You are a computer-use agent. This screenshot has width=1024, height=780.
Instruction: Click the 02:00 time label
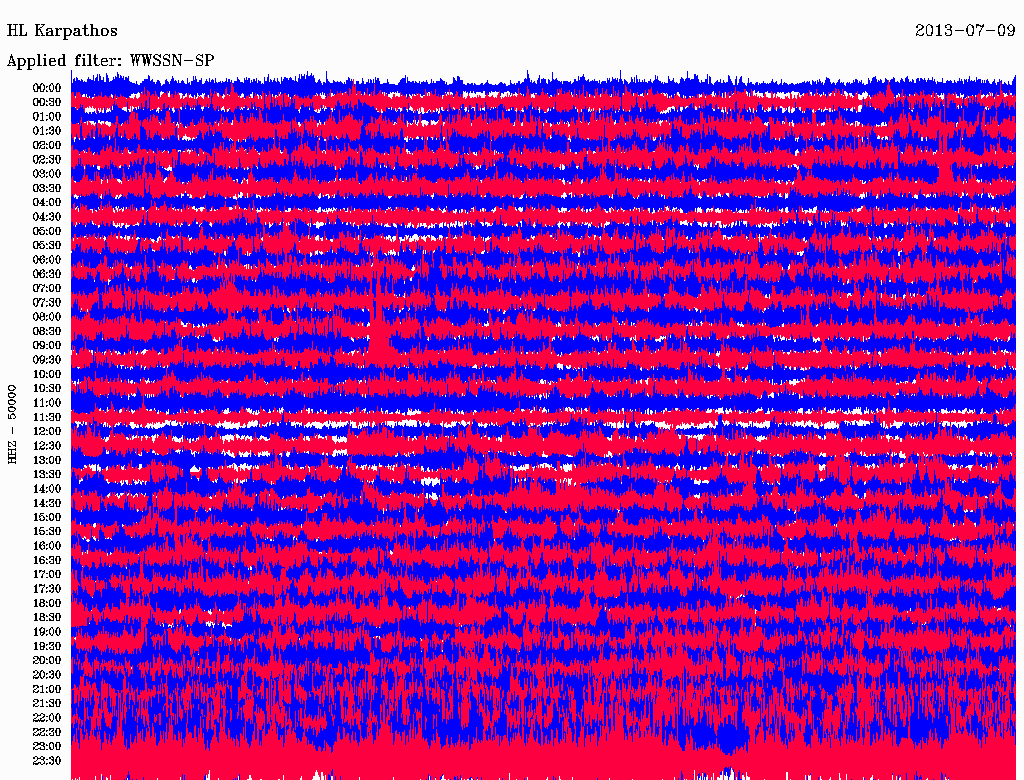click(47, 146)
